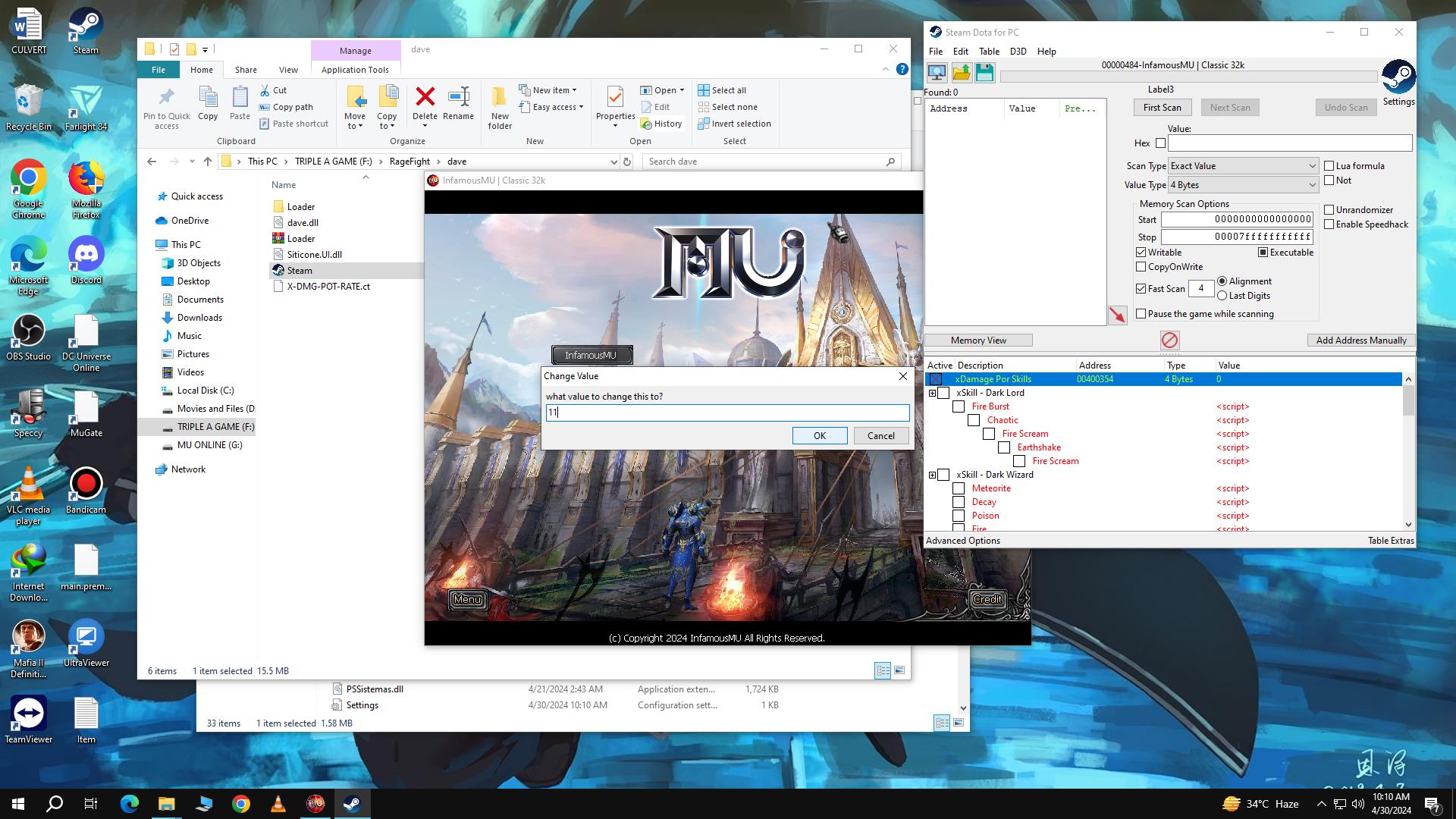Screen dimensions: 1456x819
Task: Switch to the Share ribbon tab
Action: pos(246,70)
